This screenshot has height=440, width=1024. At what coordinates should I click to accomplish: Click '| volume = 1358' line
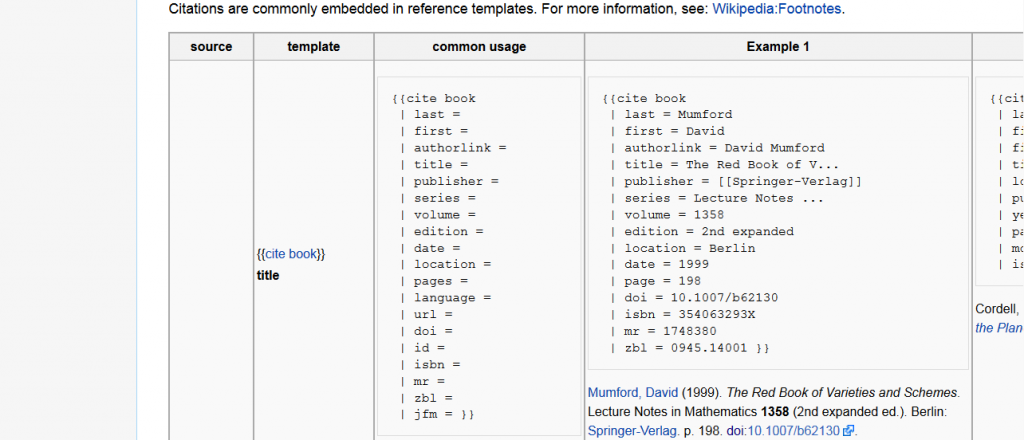667,215
